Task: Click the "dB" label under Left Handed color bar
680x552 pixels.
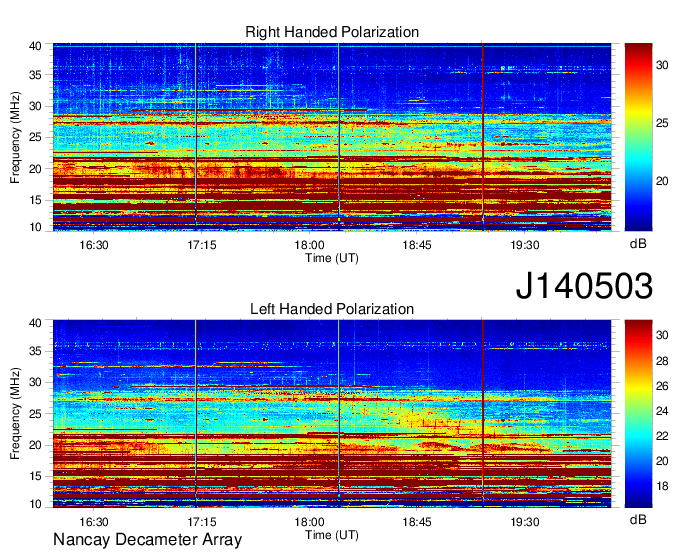Action: point(638,519)
